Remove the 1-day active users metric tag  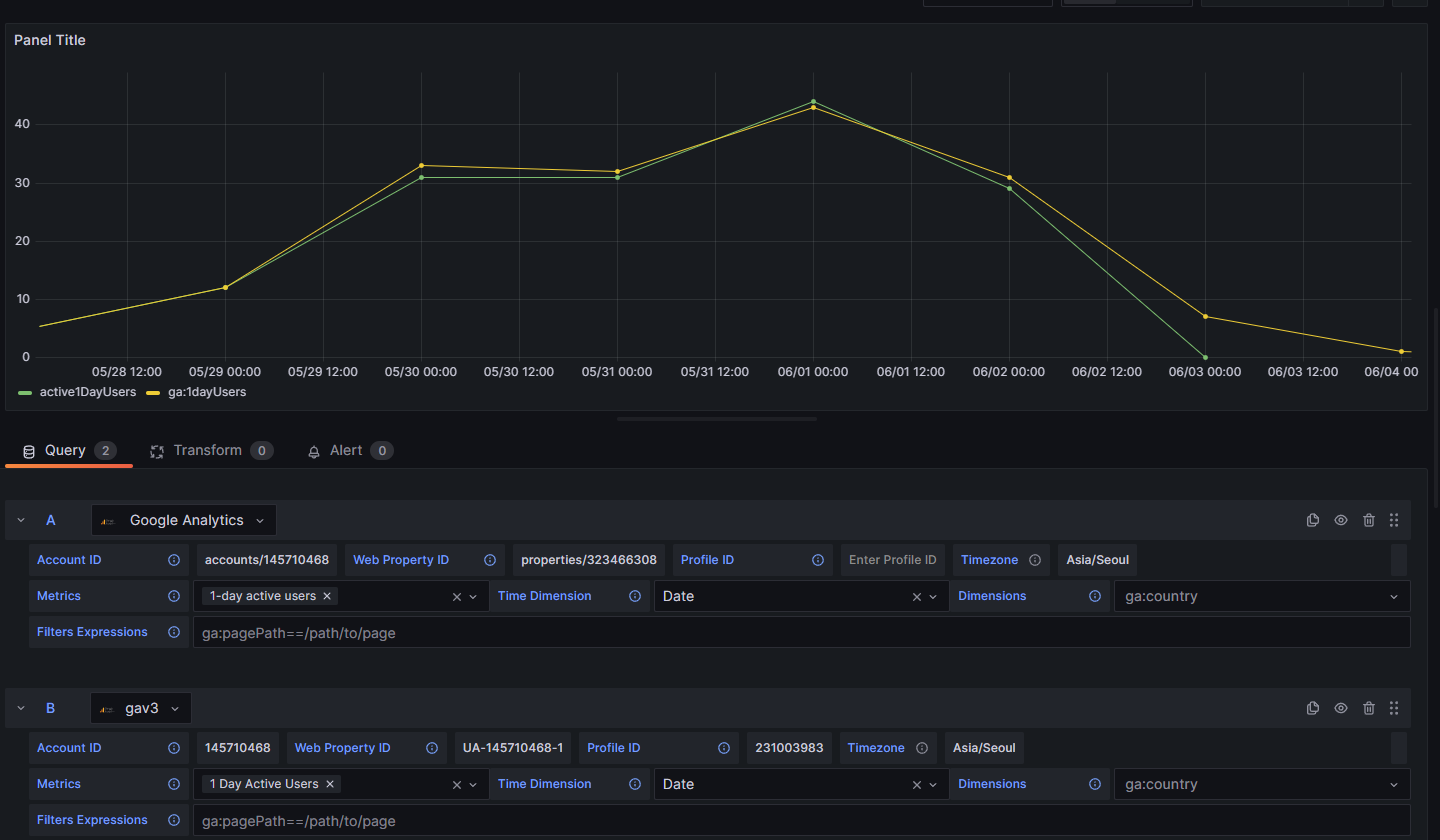click(327, 595)
